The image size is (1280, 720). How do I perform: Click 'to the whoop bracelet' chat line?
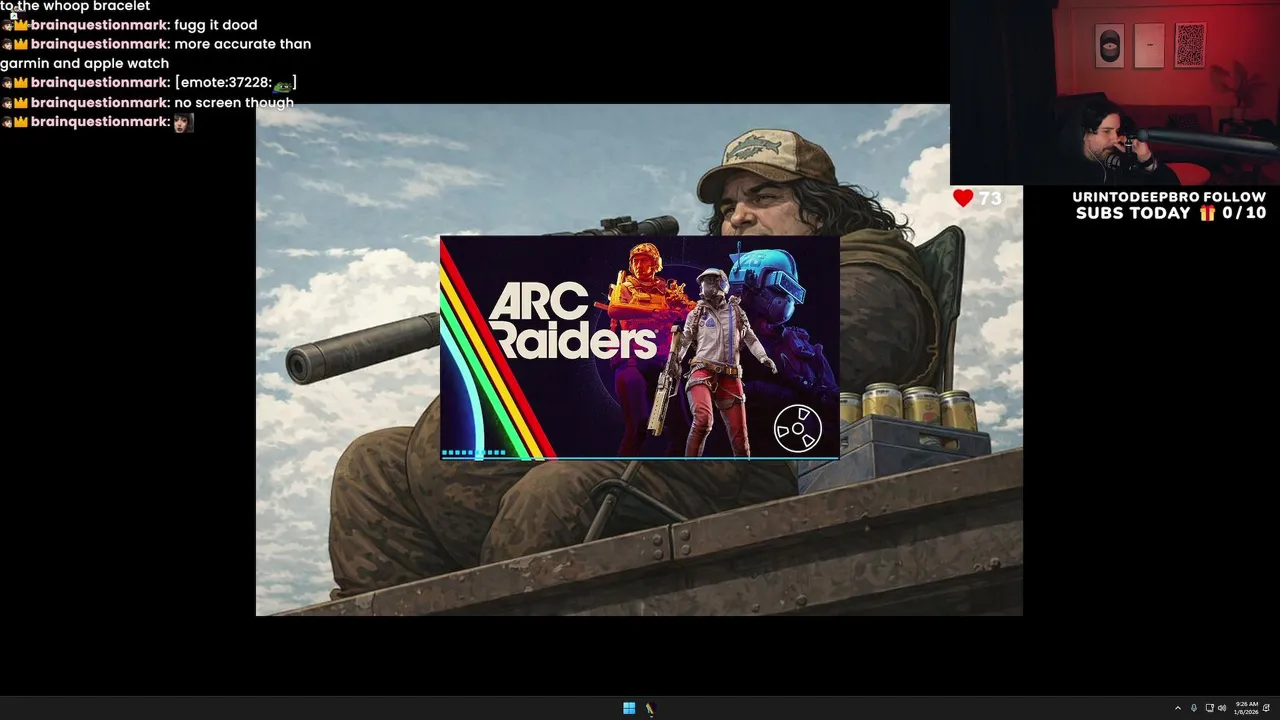tap(75, 6)
